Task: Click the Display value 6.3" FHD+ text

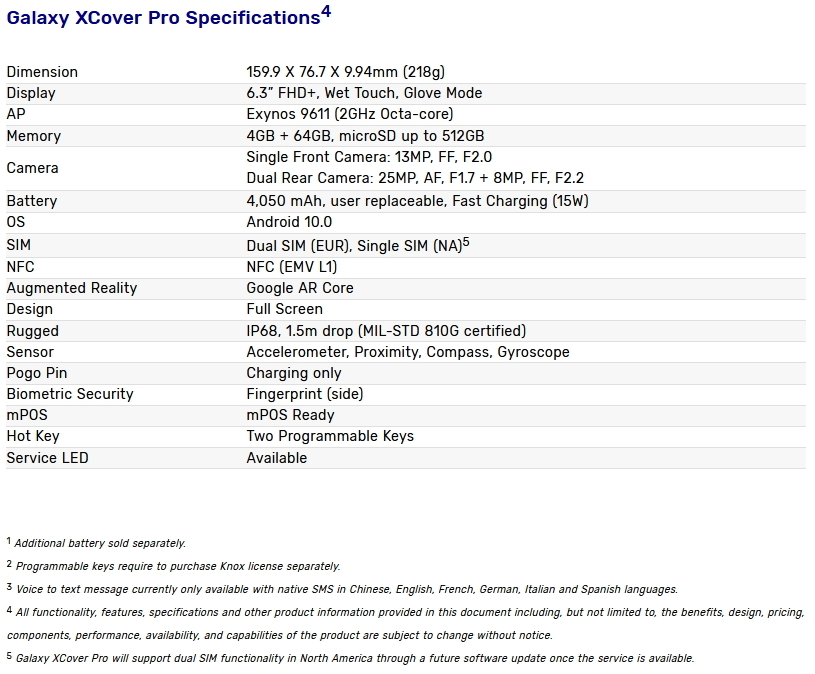Action: click(x=364, y=93)
